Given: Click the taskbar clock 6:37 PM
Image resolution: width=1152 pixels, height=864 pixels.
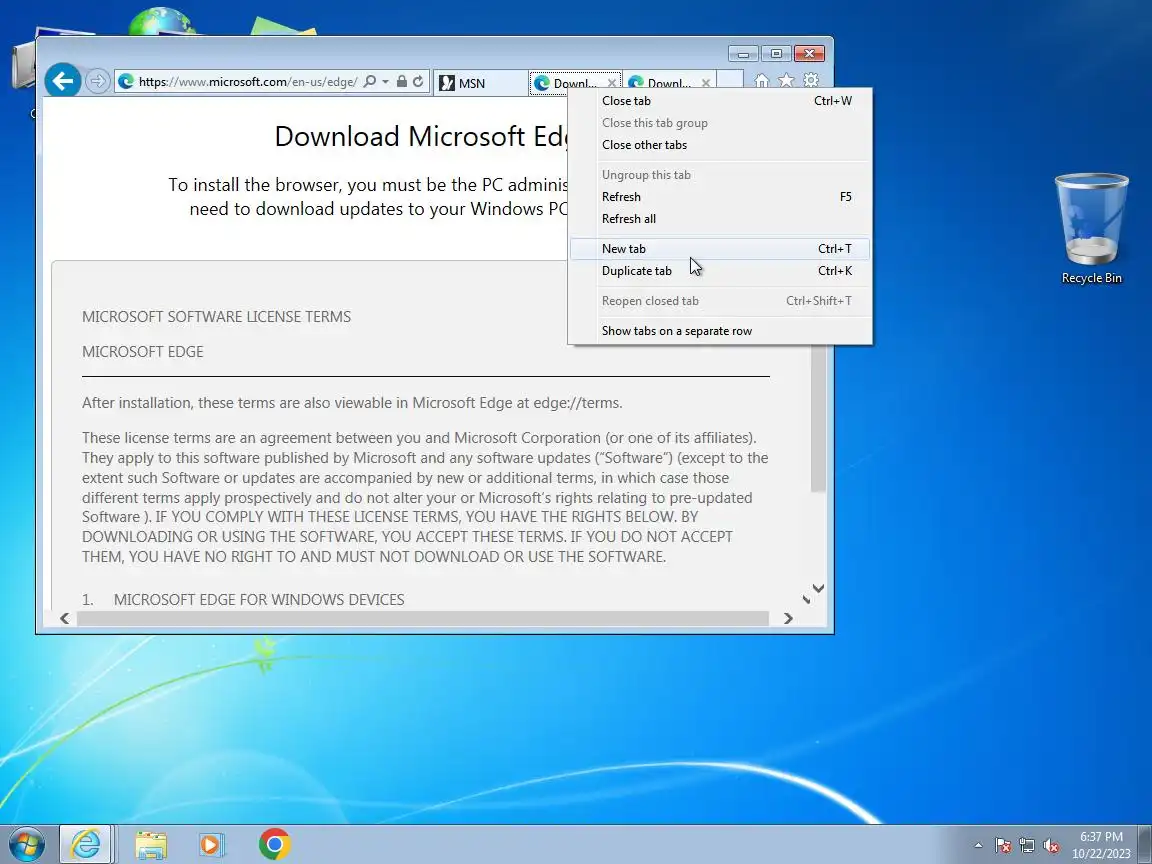Looking at the screenshot, I should tap(1101, 837).
